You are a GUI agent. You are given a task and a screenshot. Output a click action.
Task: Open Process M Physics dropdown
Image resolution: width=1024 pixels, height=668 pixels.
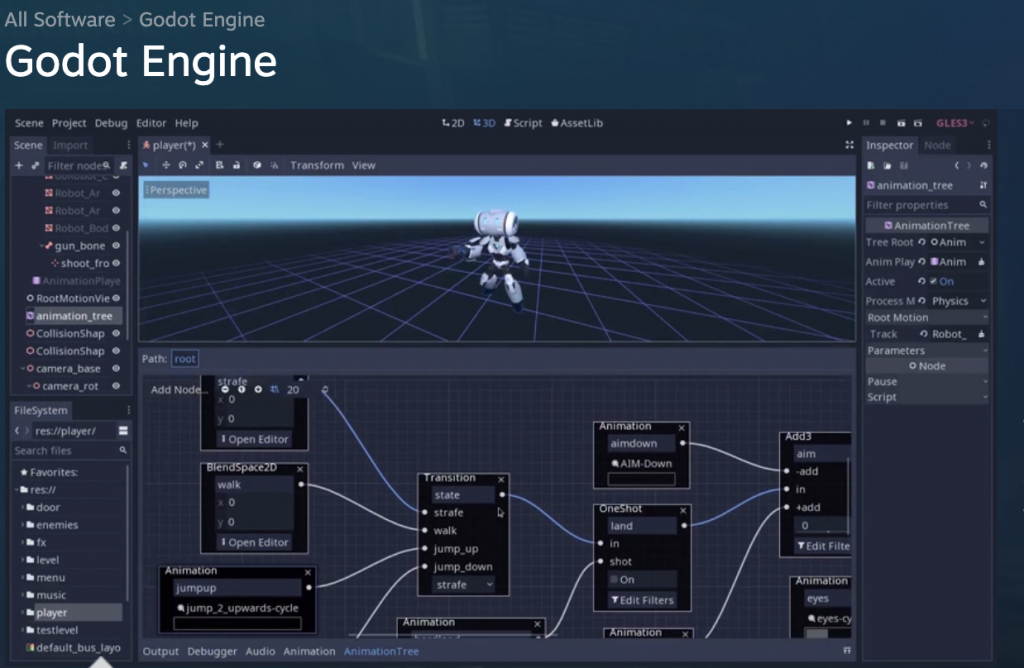(x=958, y=301)
